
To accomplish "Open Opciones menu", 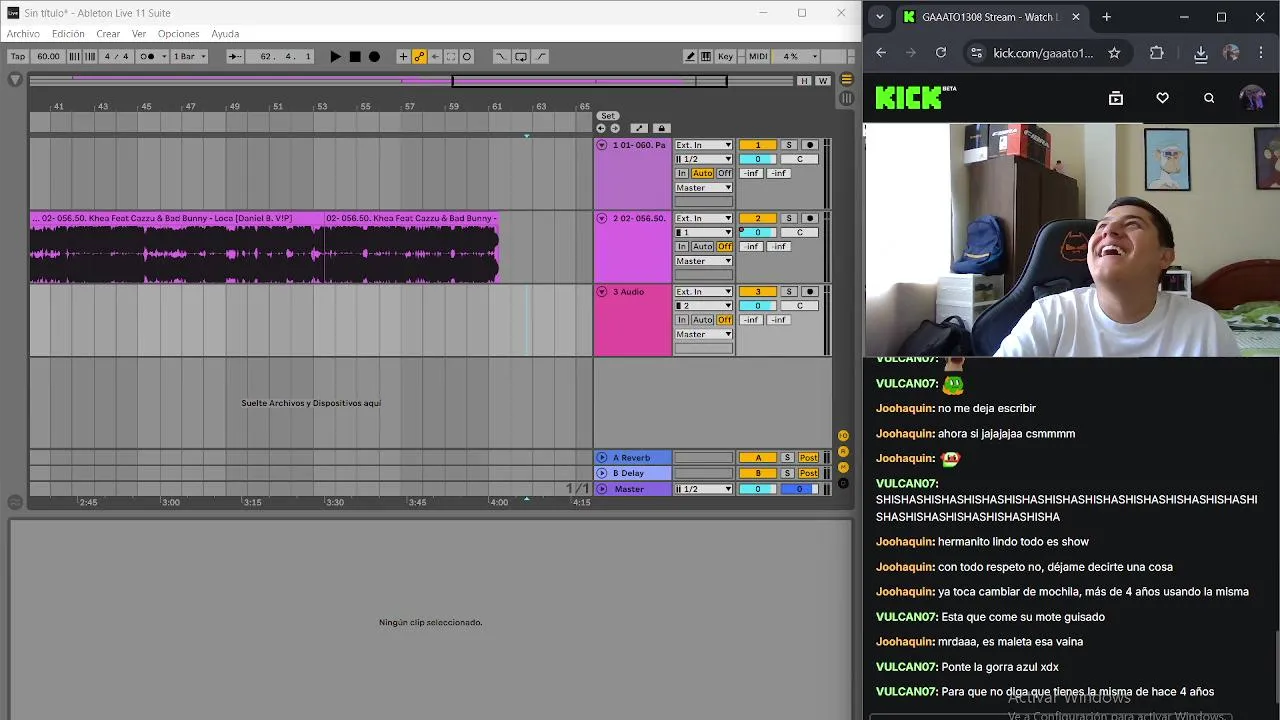I will [179, 34].
